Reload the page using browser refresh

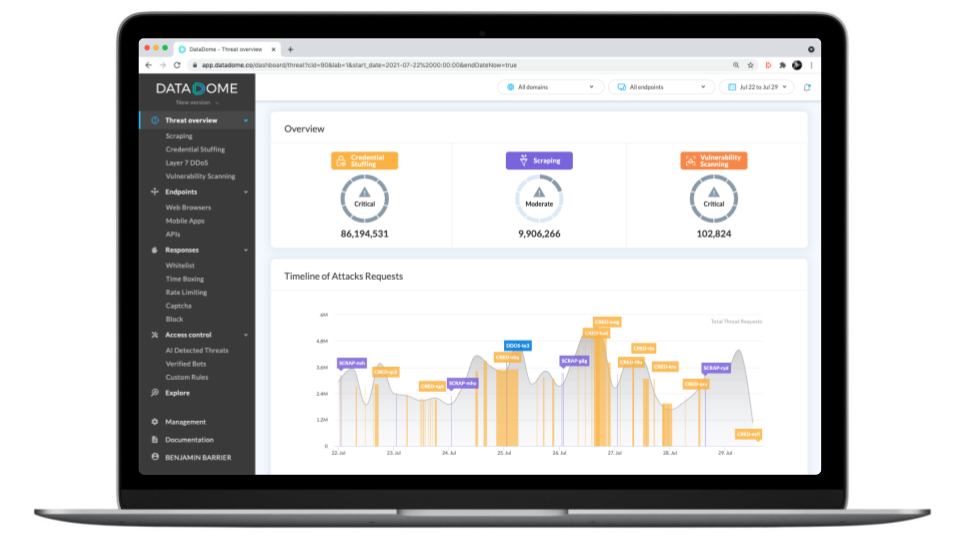click(x=178, y=65)
